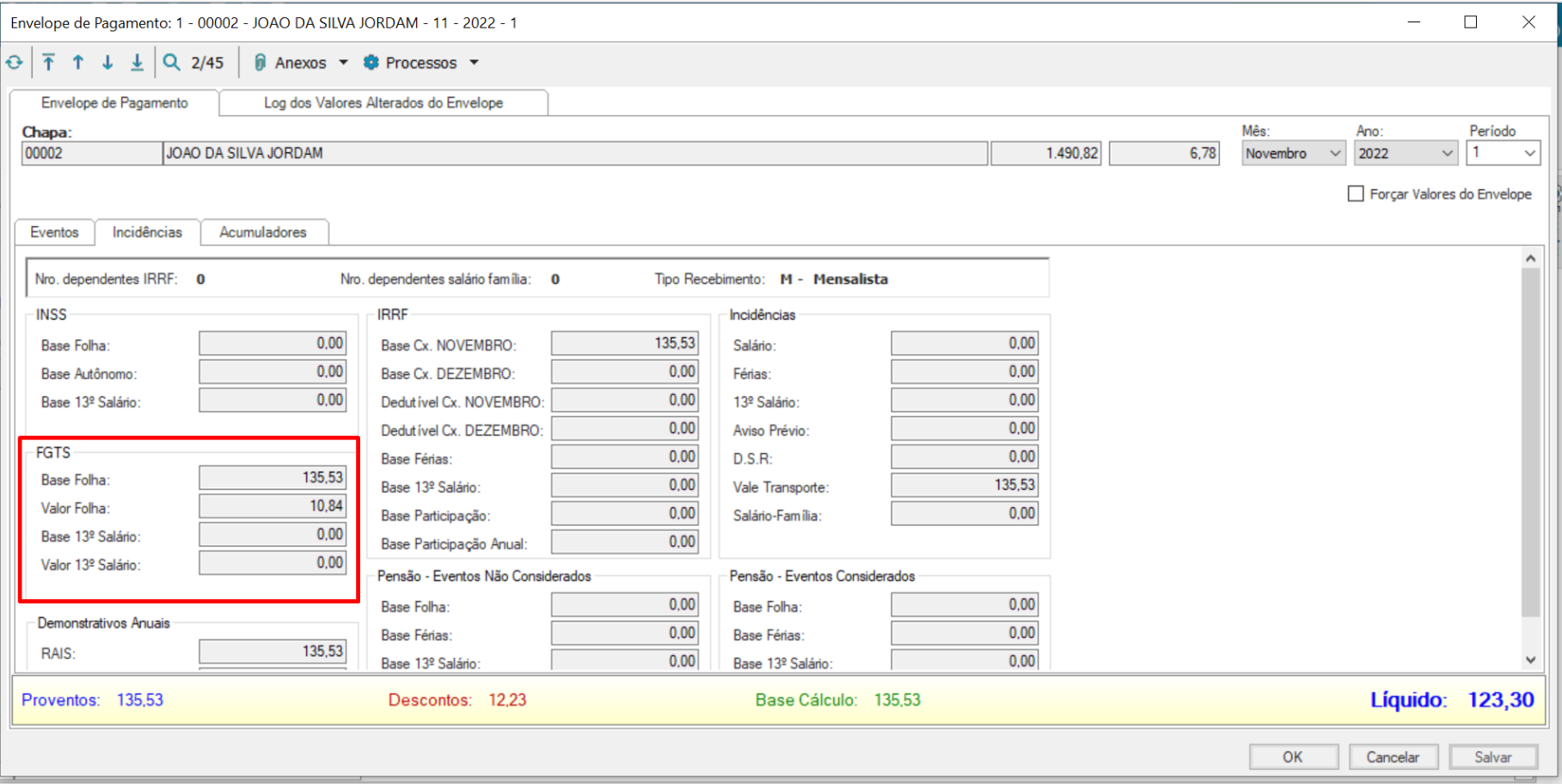Click the Salvar button
The width and height of the screenshot is (1562, 784).
pos(1493,757)
